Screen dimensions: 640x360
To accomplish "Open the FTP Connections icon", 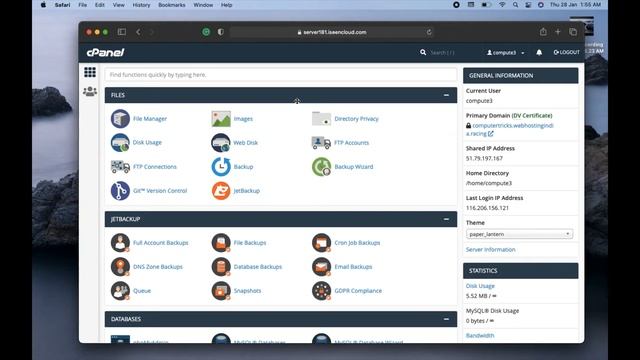I will pyautogui.click(x=120, y=167).
